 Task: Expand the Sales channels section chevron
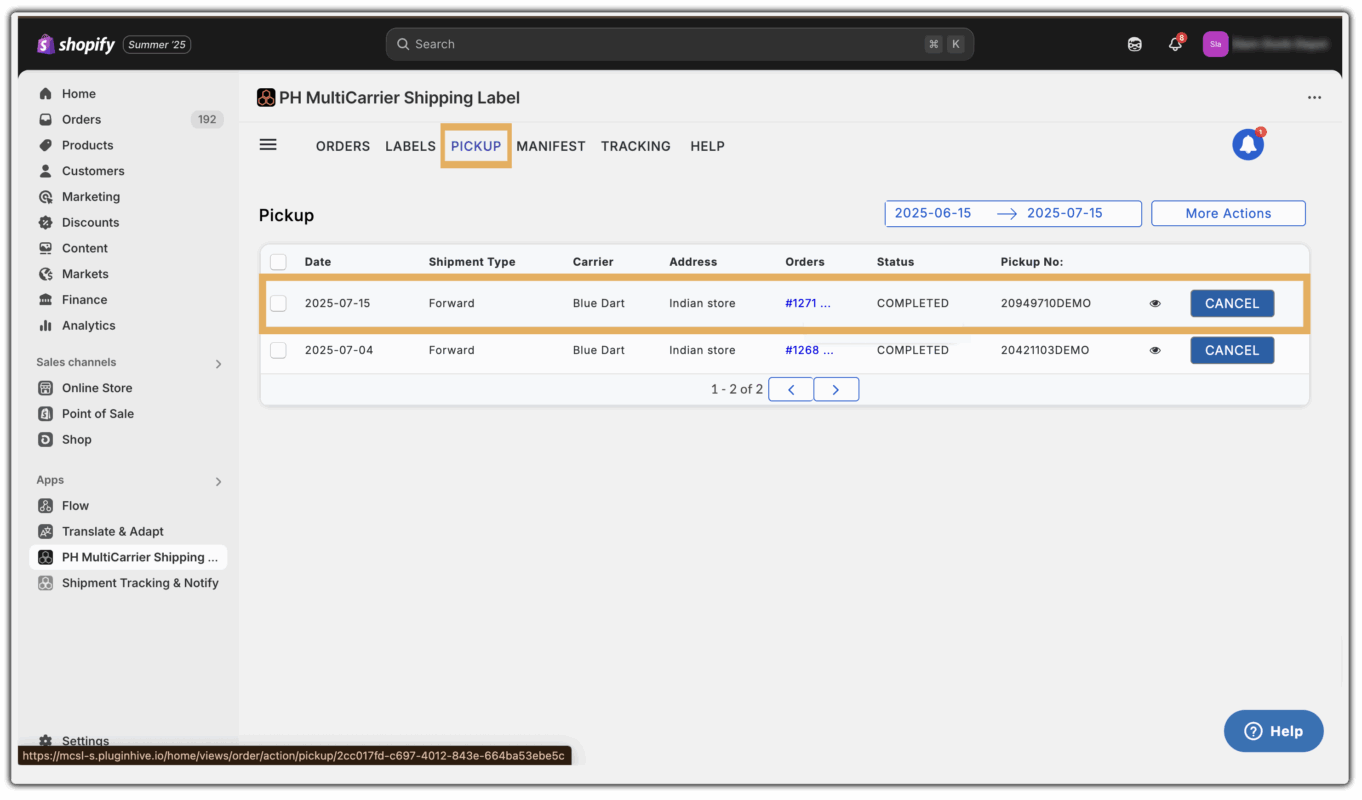218,363
